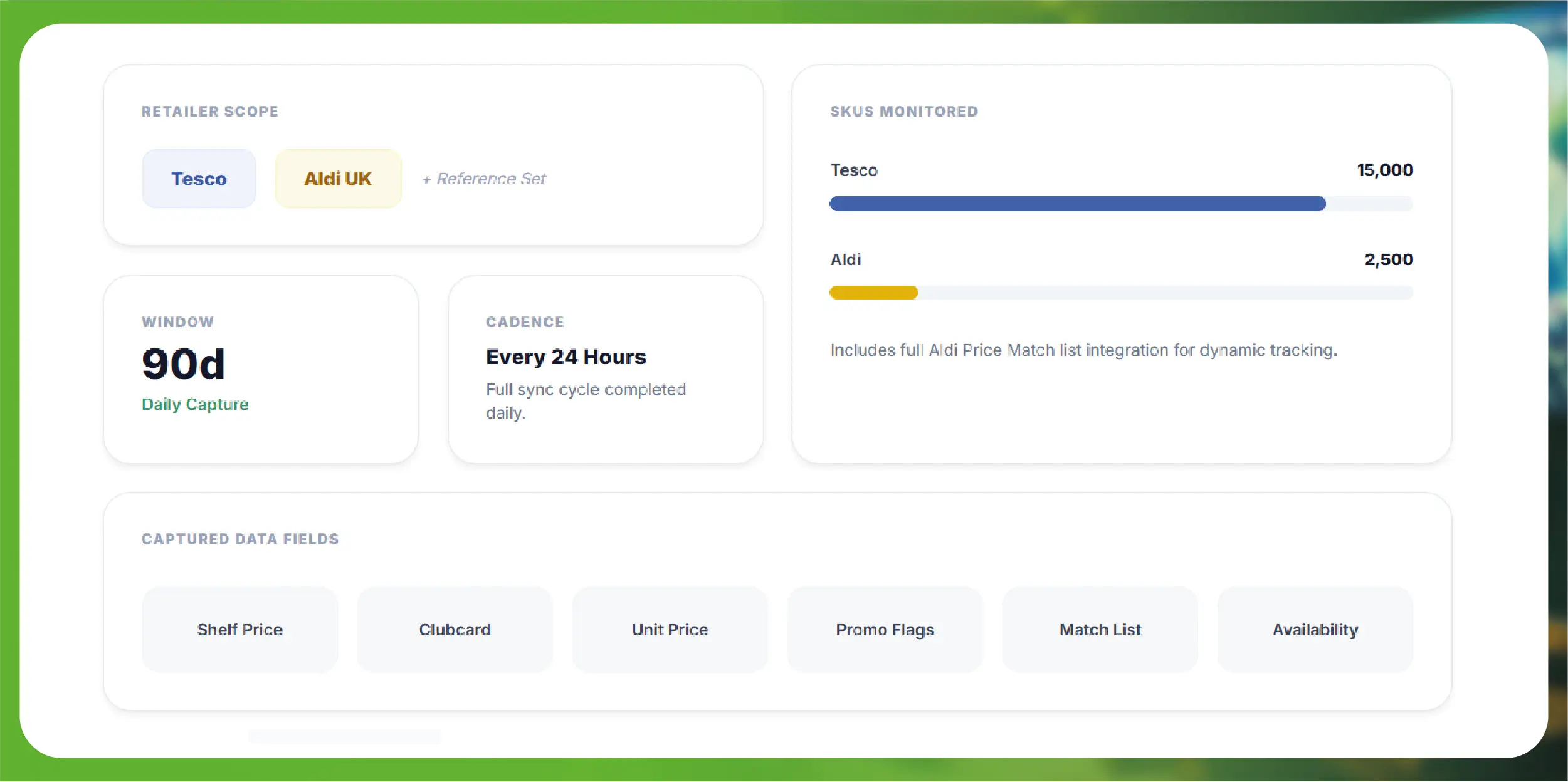This screenshot has height=782, width=1568.
Task: Click the Every 24 Hours cadence heading
Action: click(x=566, y=357)
